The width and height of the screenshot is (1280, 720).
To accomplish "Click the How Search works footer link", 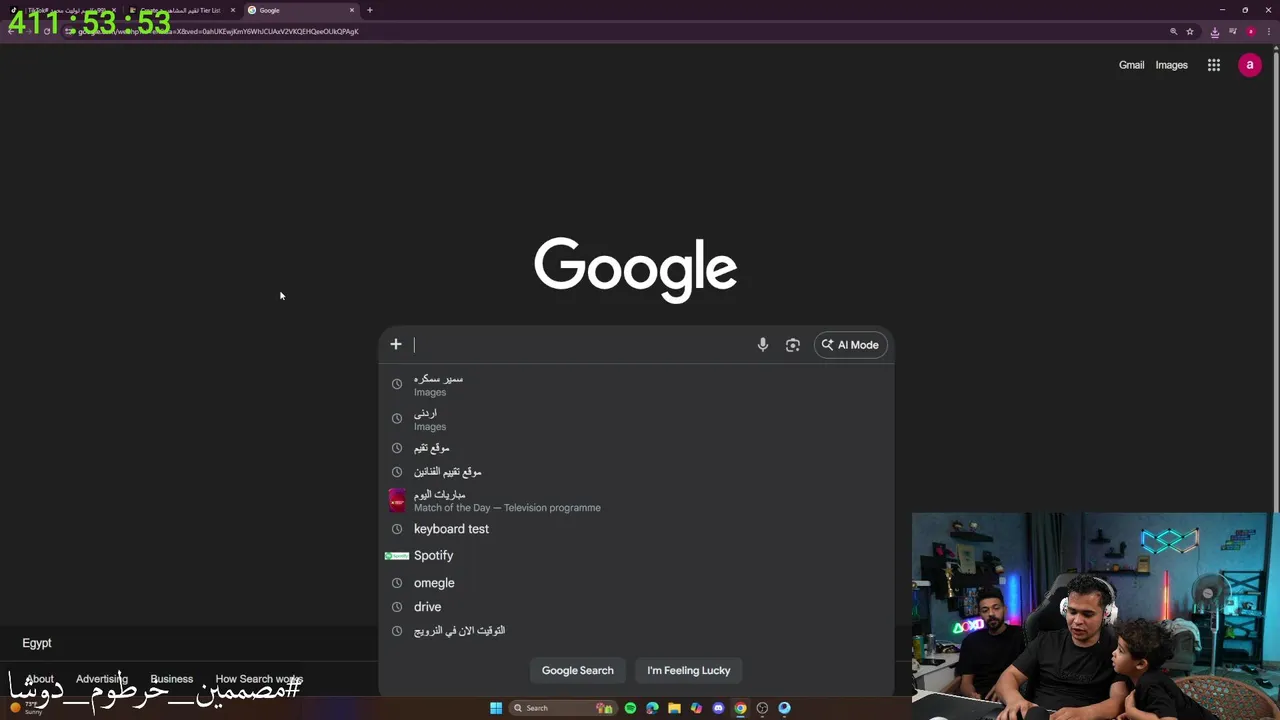I will pos(259,679).
